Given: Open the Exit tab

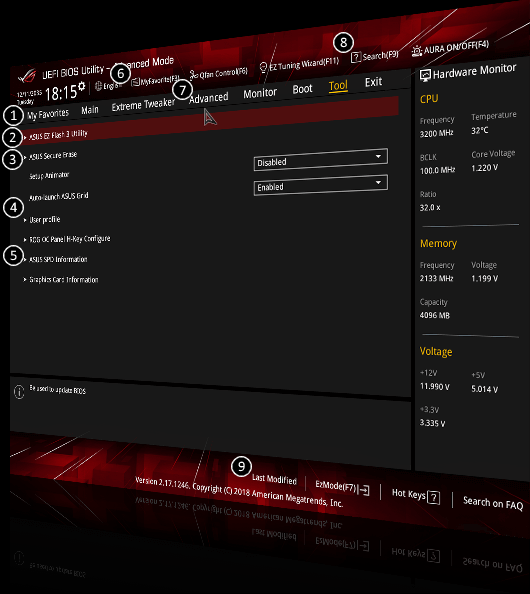Looking at the screenshot, I should (373, 82).
